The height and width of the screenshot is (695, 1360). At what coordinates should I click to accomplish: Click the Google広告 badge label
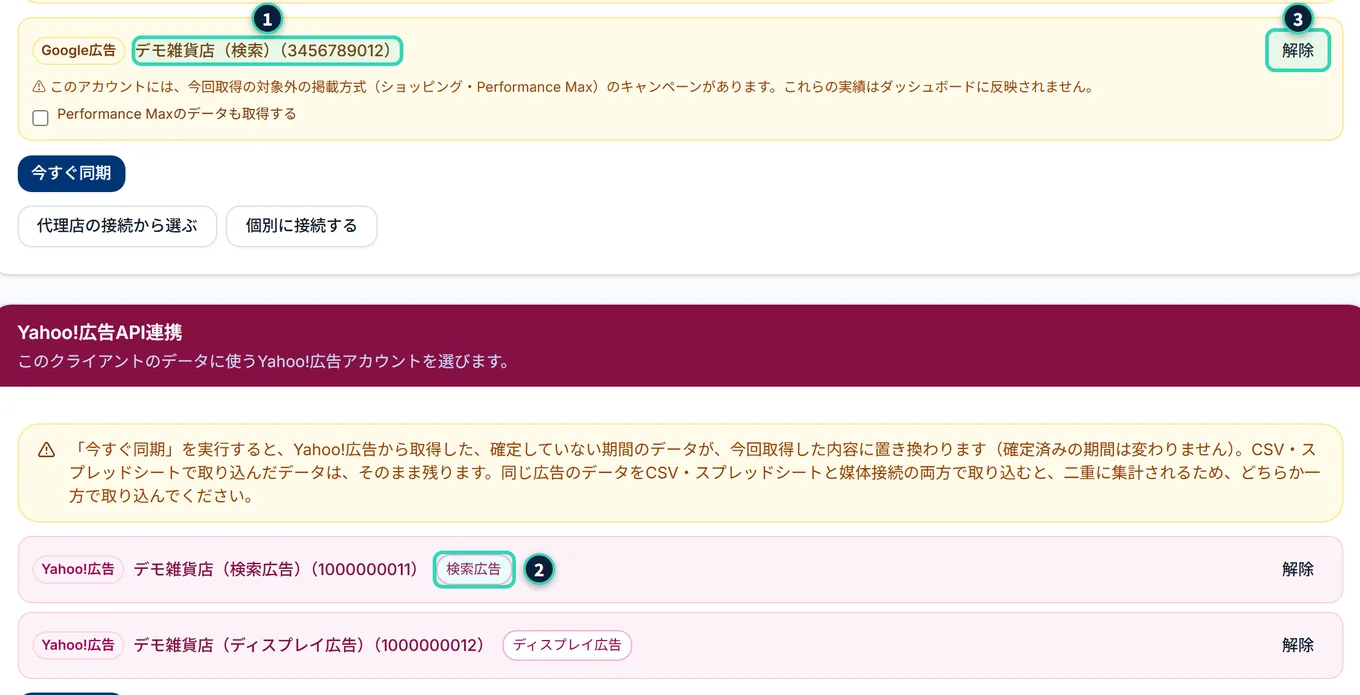79,50
